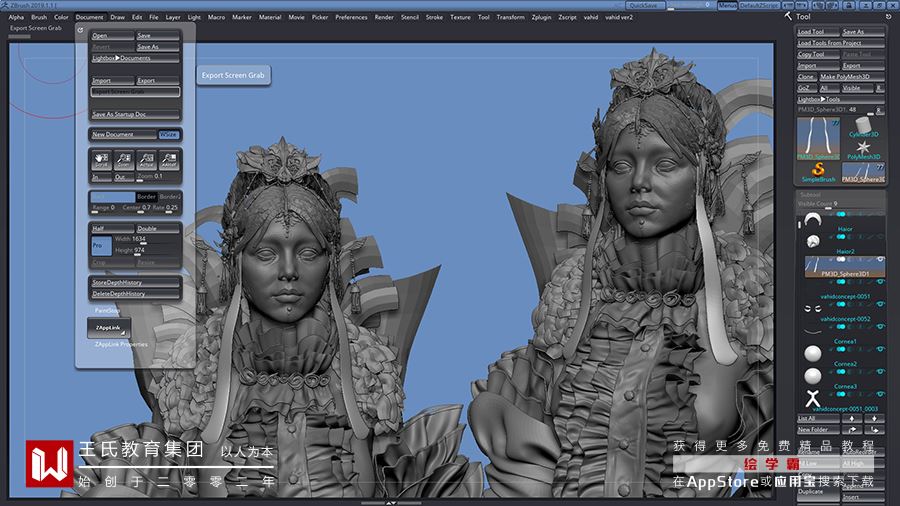Image resolution: width=900 pixels, height=506 pixels.
Task: Click the Border color button
Action: coord(146,197)
